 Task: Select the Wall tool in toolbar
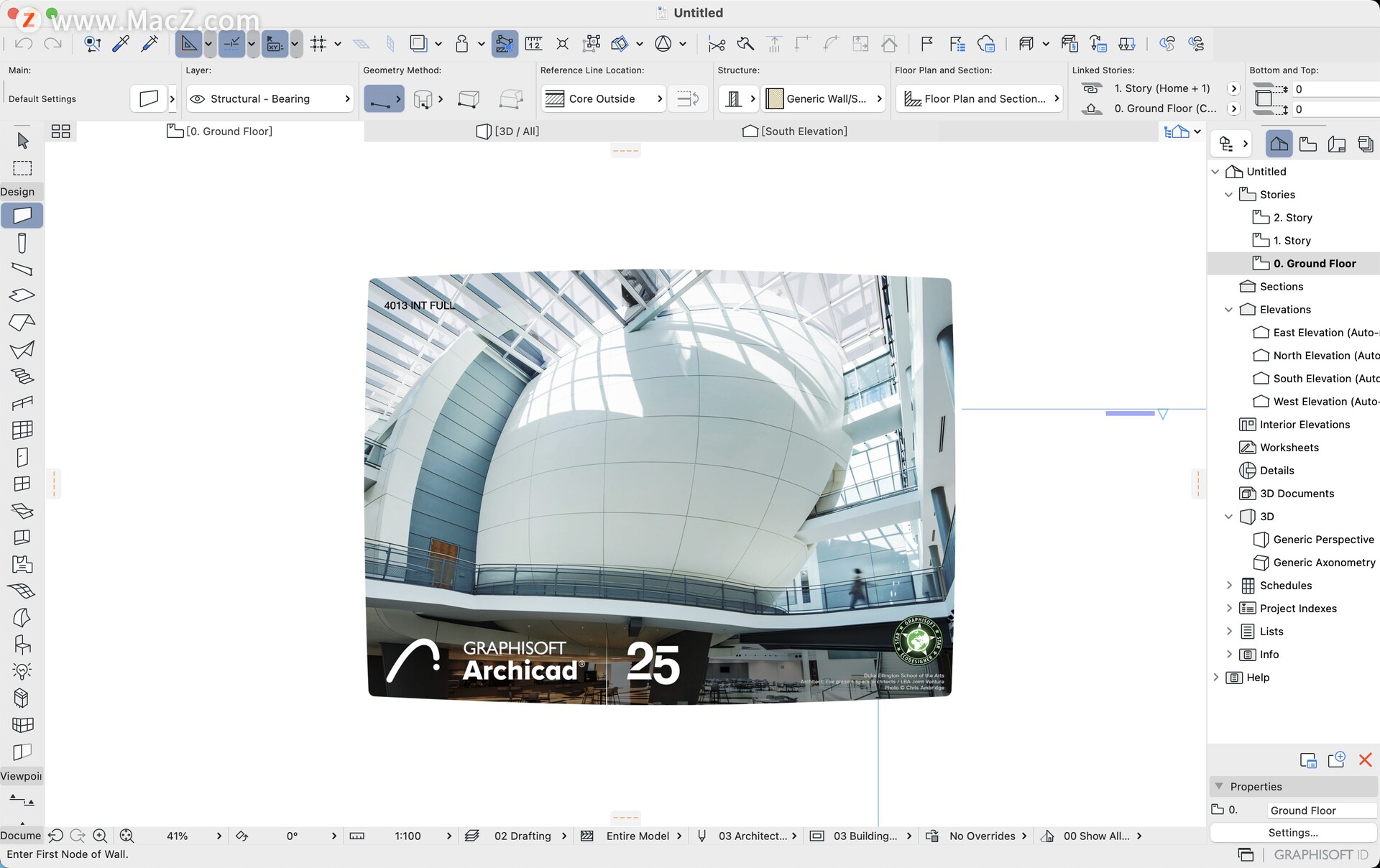[x=22, y=215]
